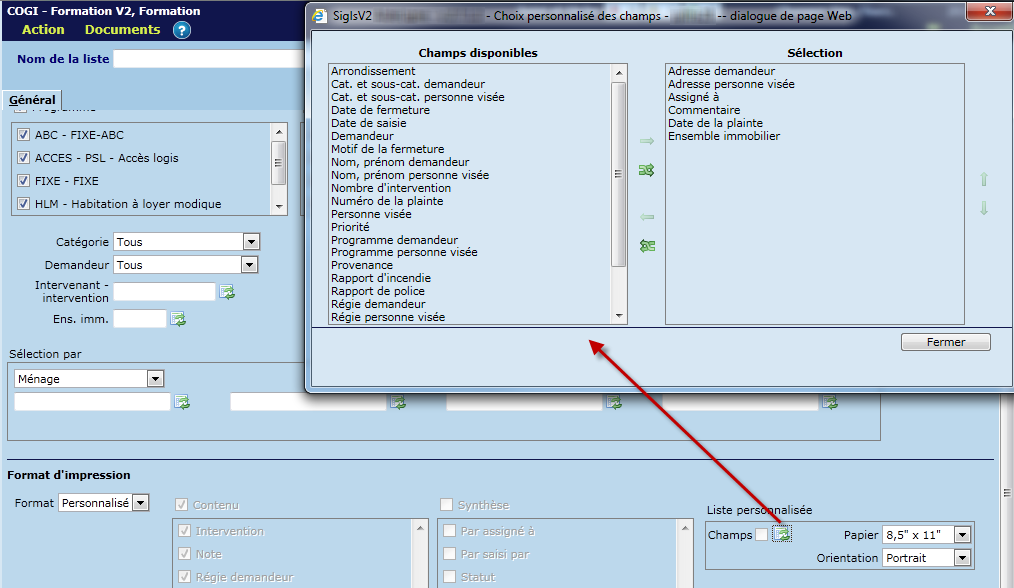The height and width of the screenshot is (588, 1014).
Task: Click the Champs field chooser icon
Action: 782,535
